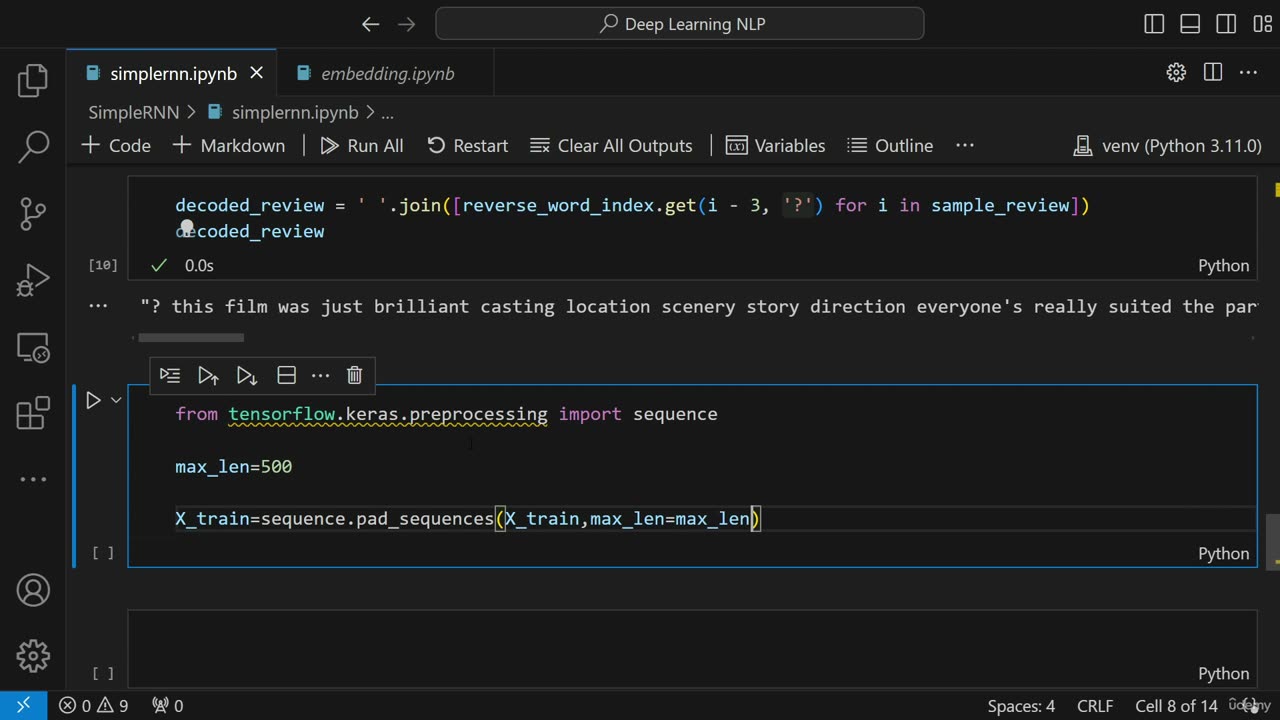
Task: Open the Run and Debug view
Action: [33, 280]
